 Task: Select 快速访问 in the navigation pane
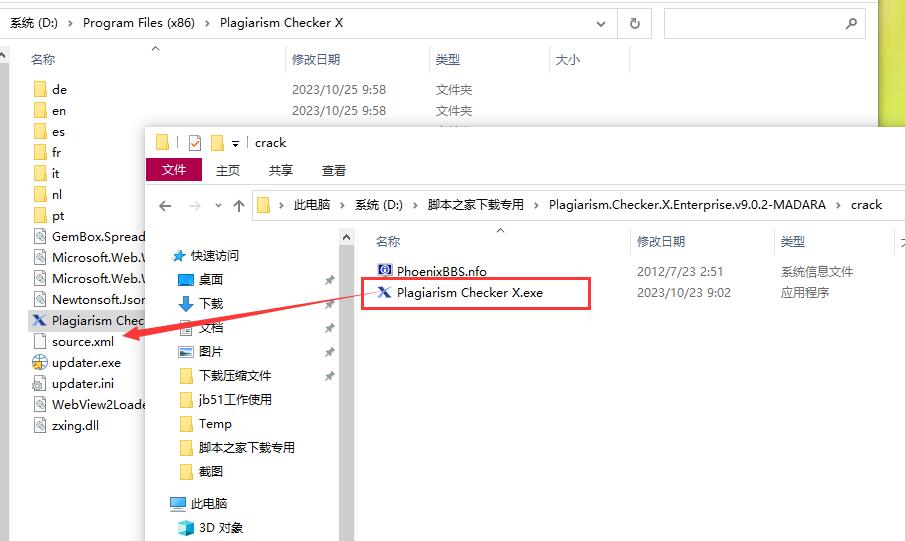click(x=215, y=256)
